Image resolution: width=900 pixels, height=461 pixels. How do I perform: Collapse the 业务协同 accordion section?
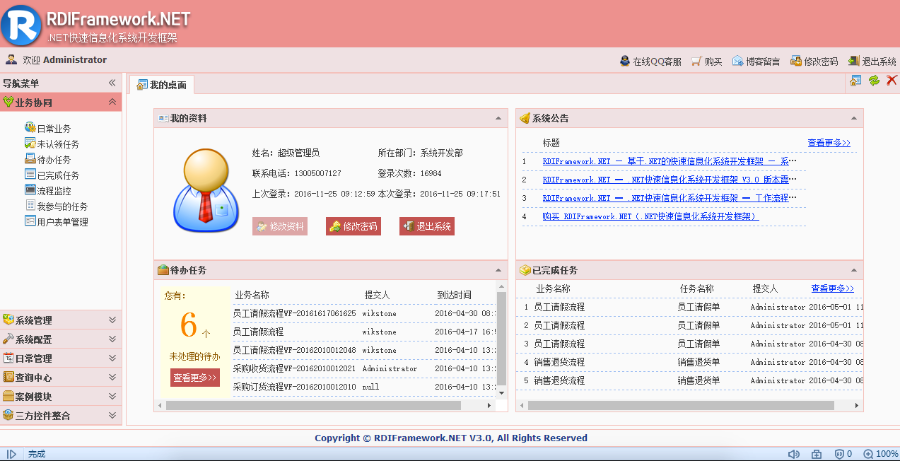112,102
